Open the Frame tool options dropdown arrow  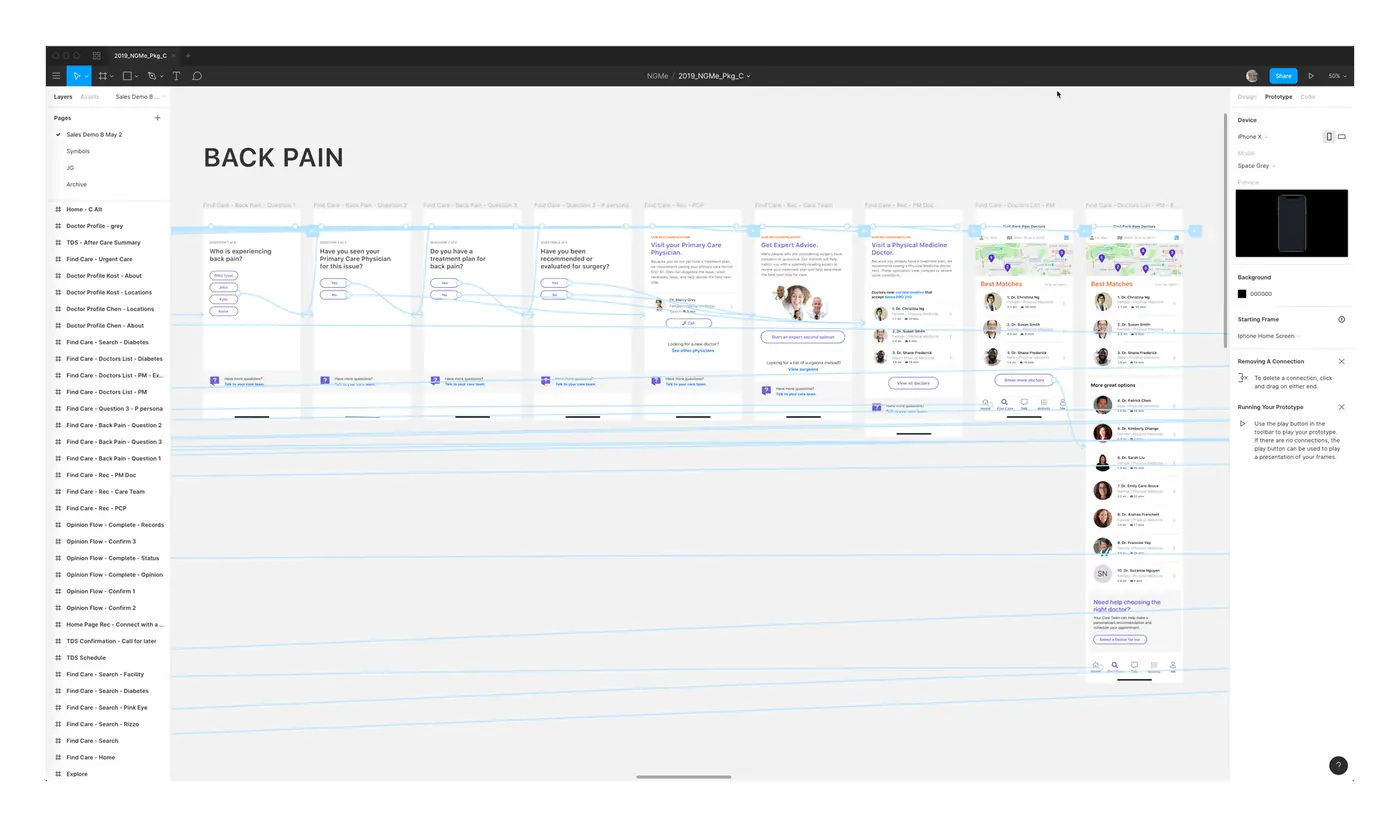point(112,76)
